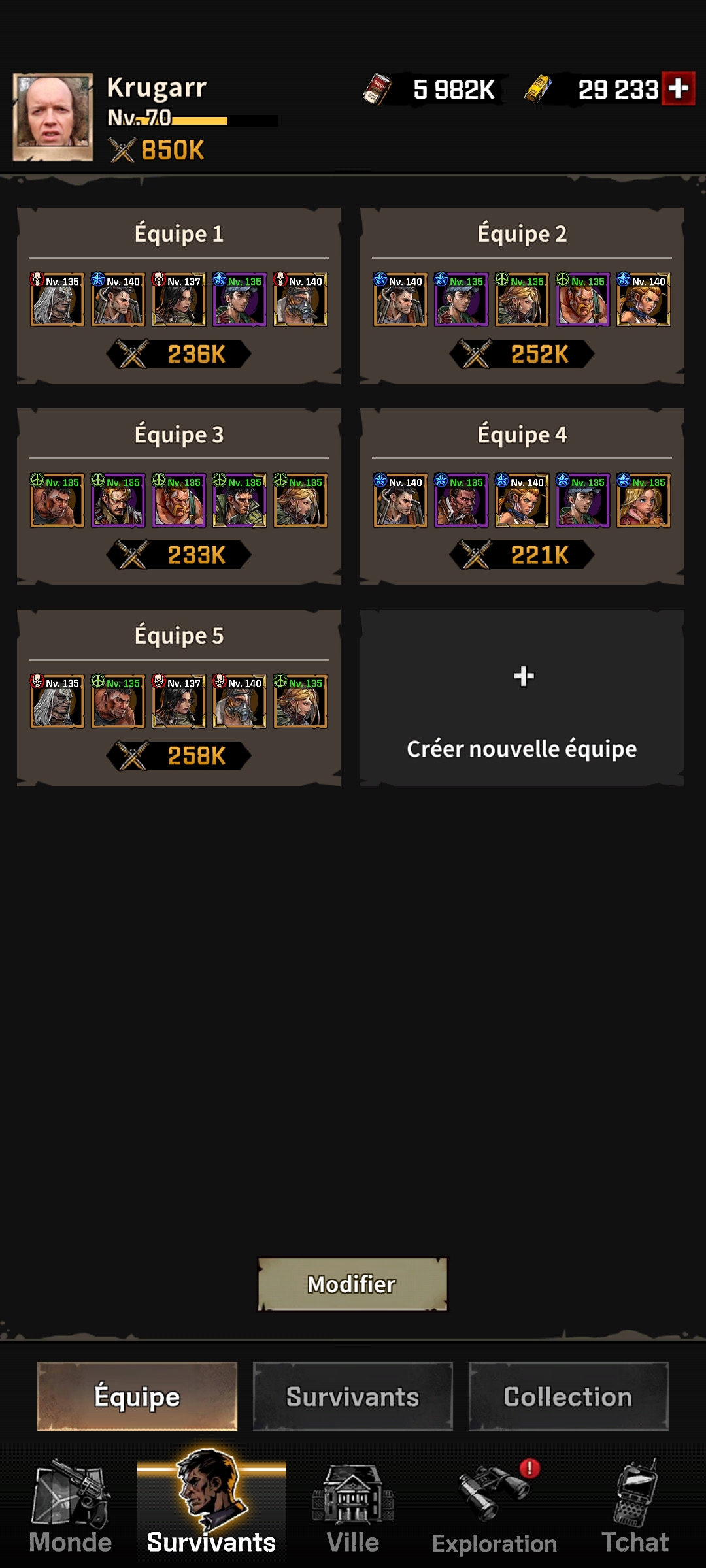
Task: Tap the plus icon to create team
Action: (x=524, y=676)
